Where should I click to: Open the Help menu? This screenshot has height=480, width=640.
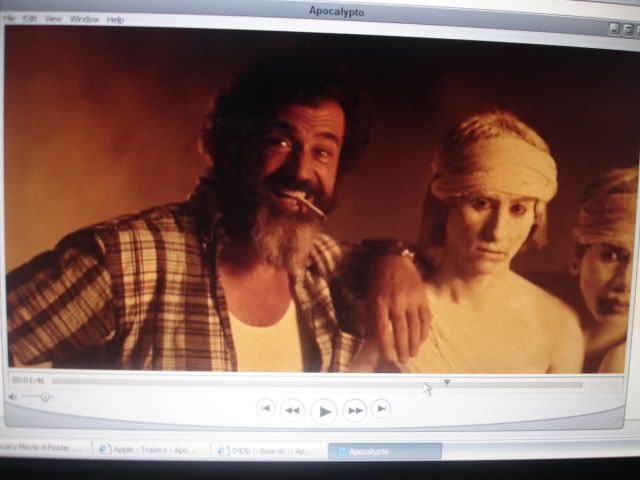[x=115, y=20]
